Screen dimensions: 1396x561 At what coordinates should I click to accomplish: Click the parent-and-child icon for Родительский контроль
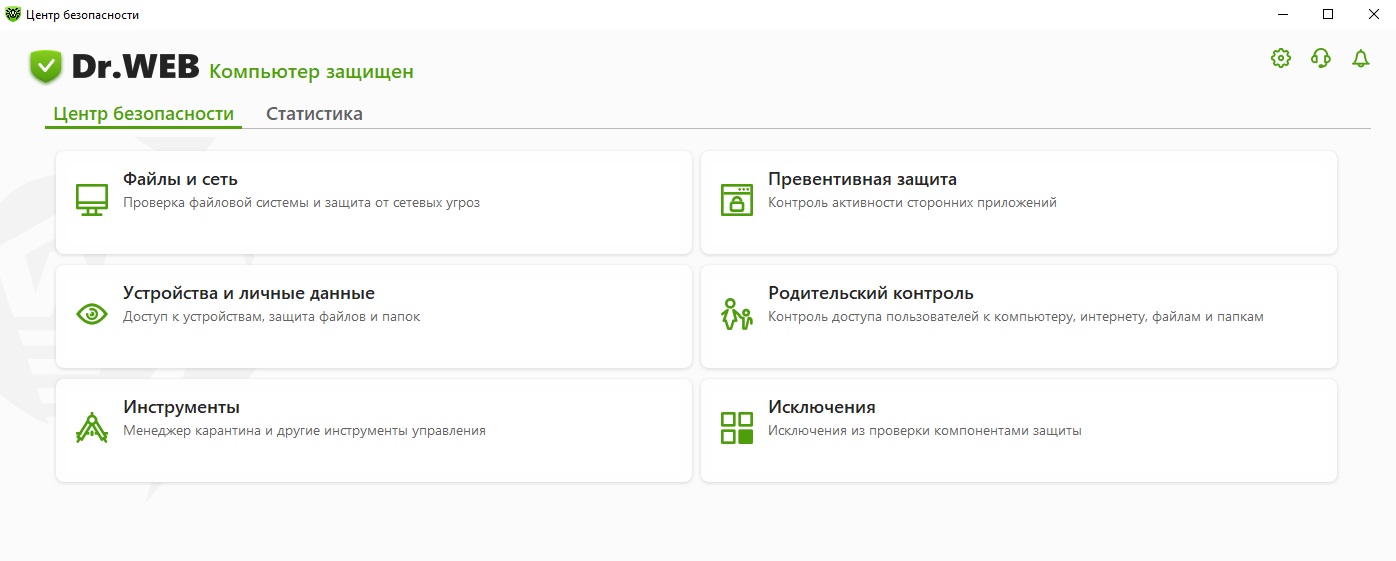pyautogui.click(x=737, y=314)
